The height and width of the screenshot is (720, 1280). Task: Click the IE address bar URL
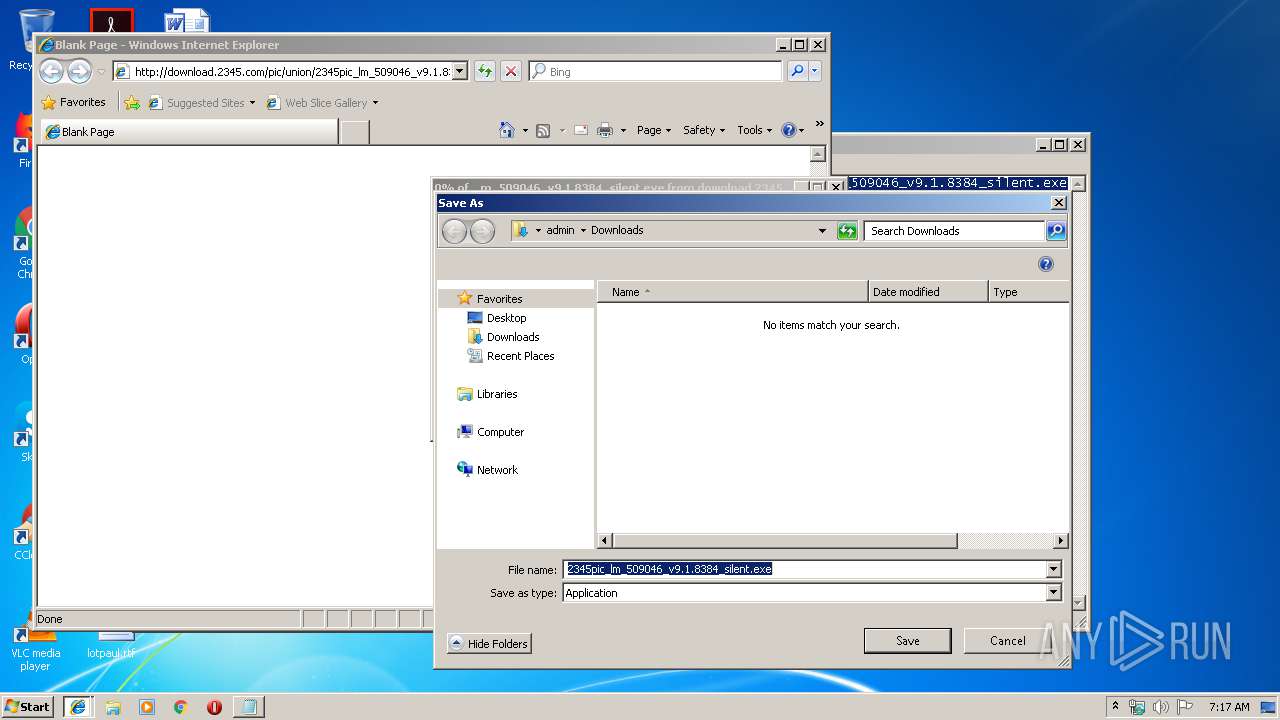click(292, 71)
